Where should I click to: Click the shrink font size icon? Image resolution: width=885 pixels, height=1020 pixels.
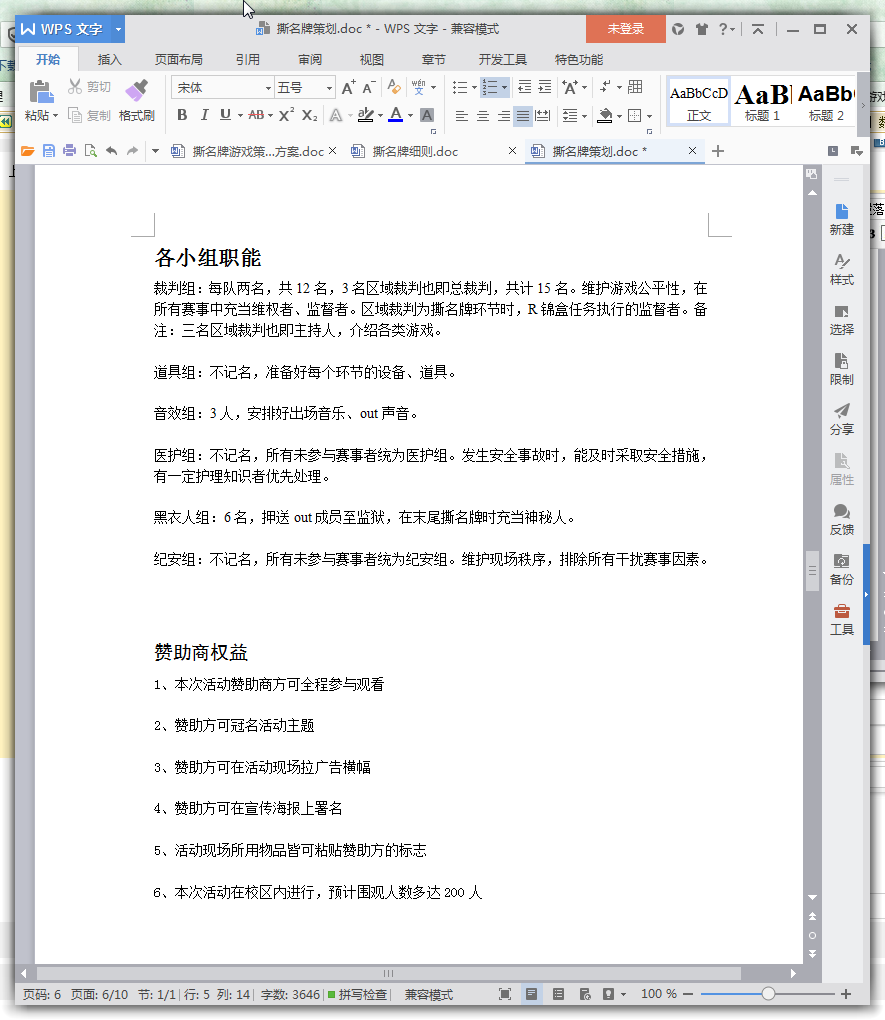pos(369,87)
